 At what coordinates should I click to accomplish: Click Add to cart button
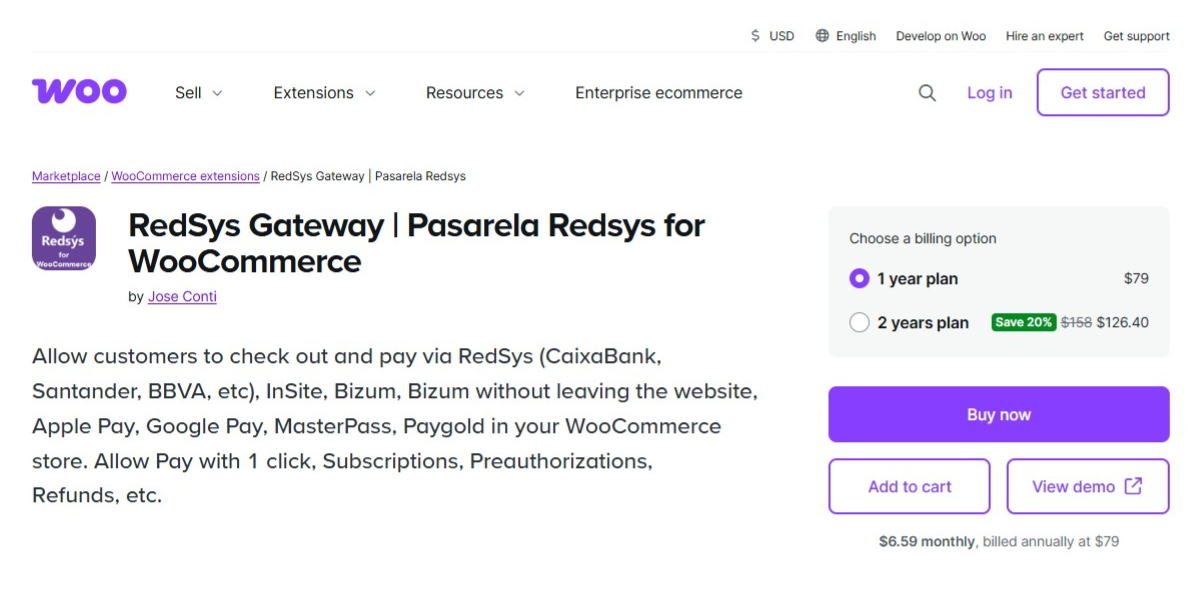(909, 486)
